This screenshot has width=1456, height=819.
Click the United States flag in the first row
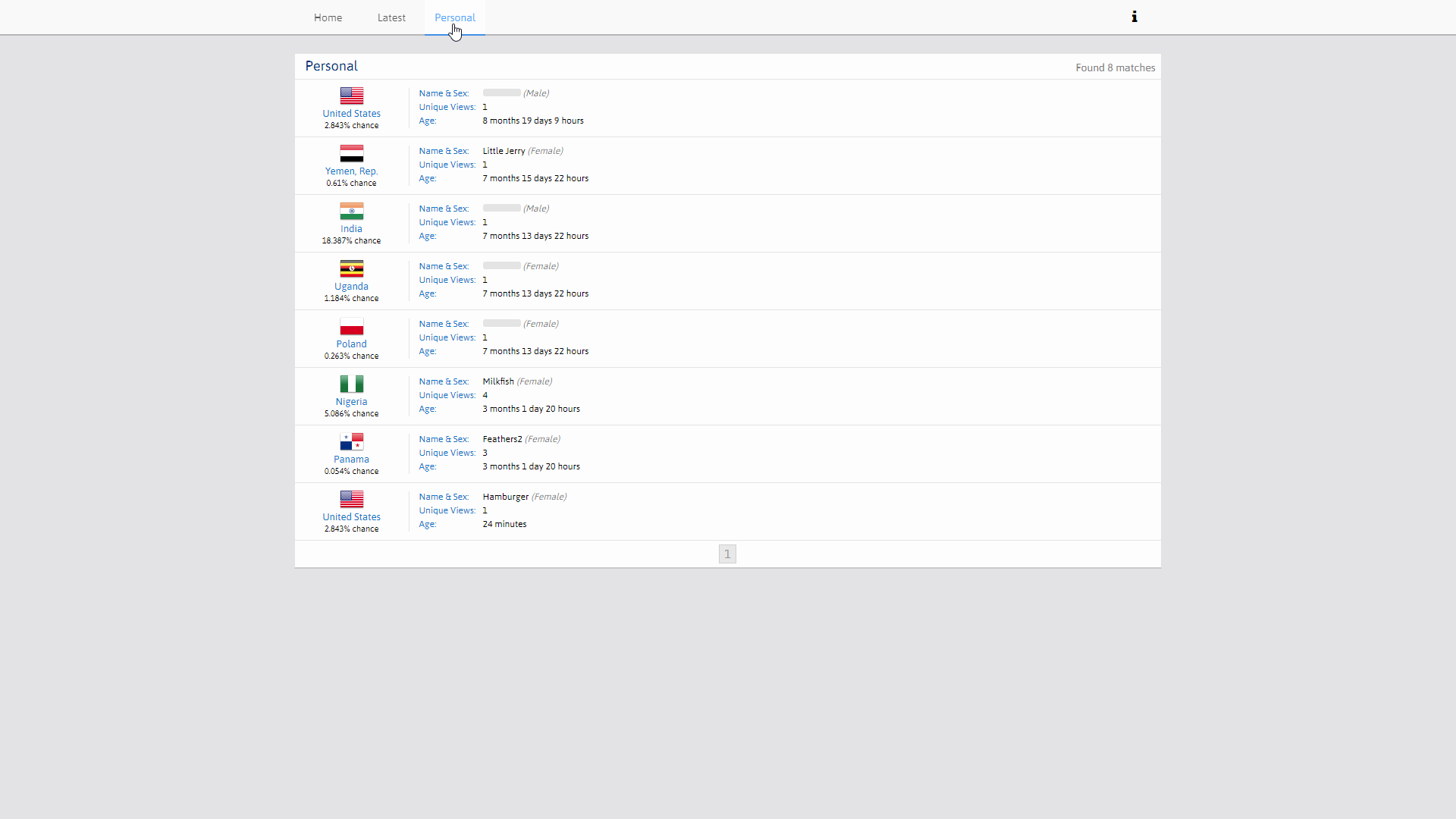click(x=351, y=96)
